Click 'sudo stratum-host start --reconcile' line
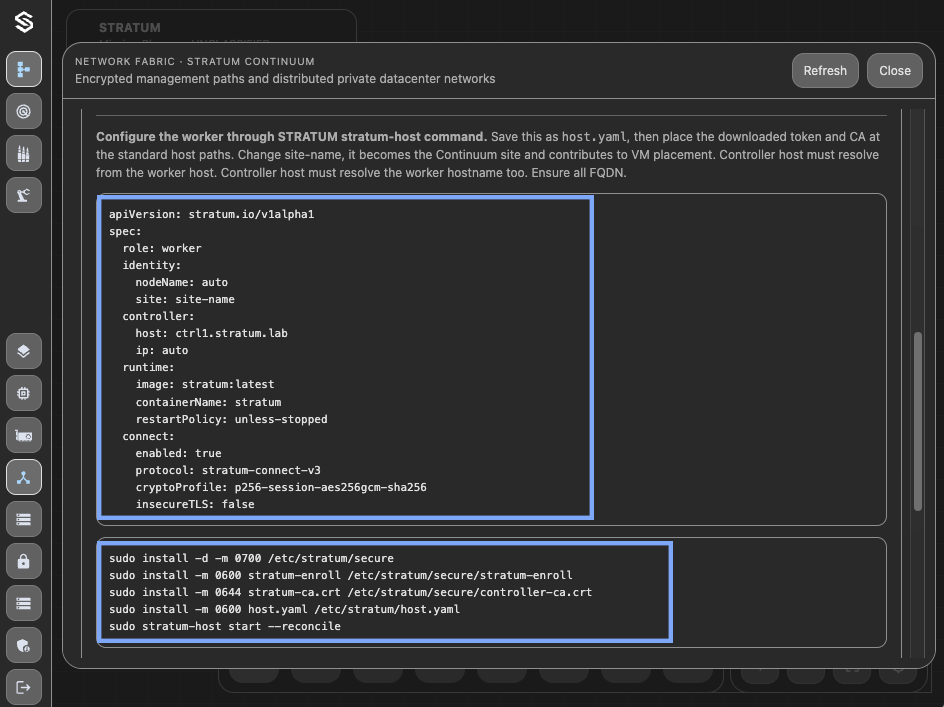The height and width of the screenshot is (707, 944). point(225,626)
